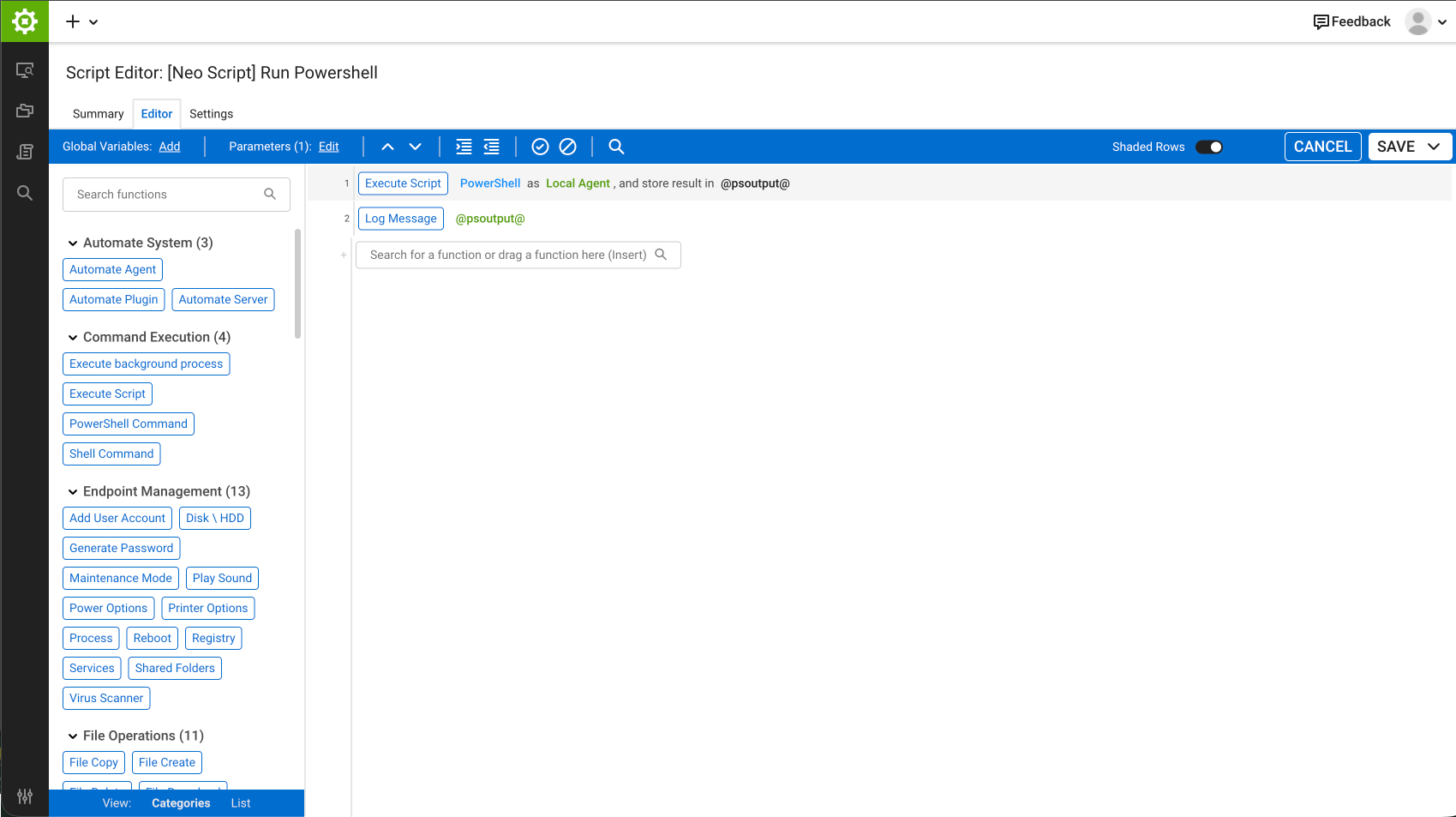Open the dropdown arrow next to plus
1456x817 pixels.
[93, 22]
